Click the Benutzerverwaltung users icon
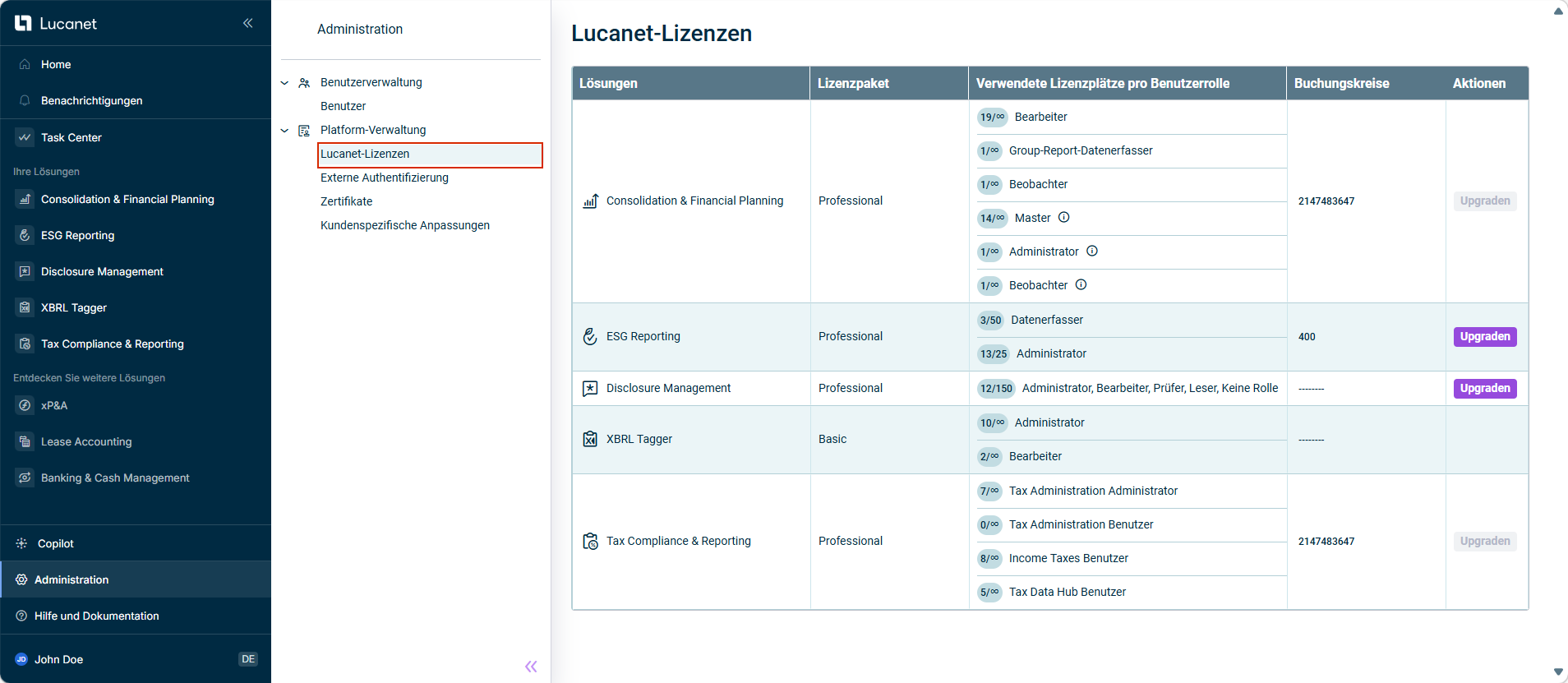The width and height of the screenshot is (1568, 683). (x=304, y=83)
